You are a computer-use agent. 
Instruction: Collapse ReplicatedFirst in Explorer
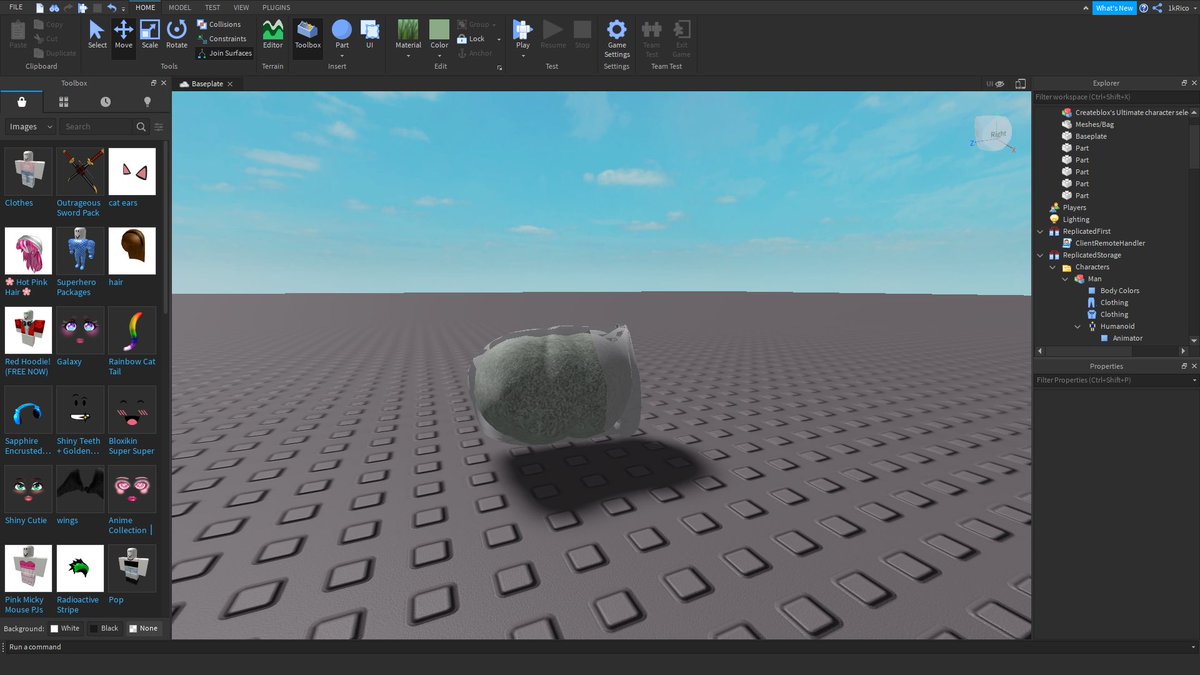click(x=1041, y=231)
